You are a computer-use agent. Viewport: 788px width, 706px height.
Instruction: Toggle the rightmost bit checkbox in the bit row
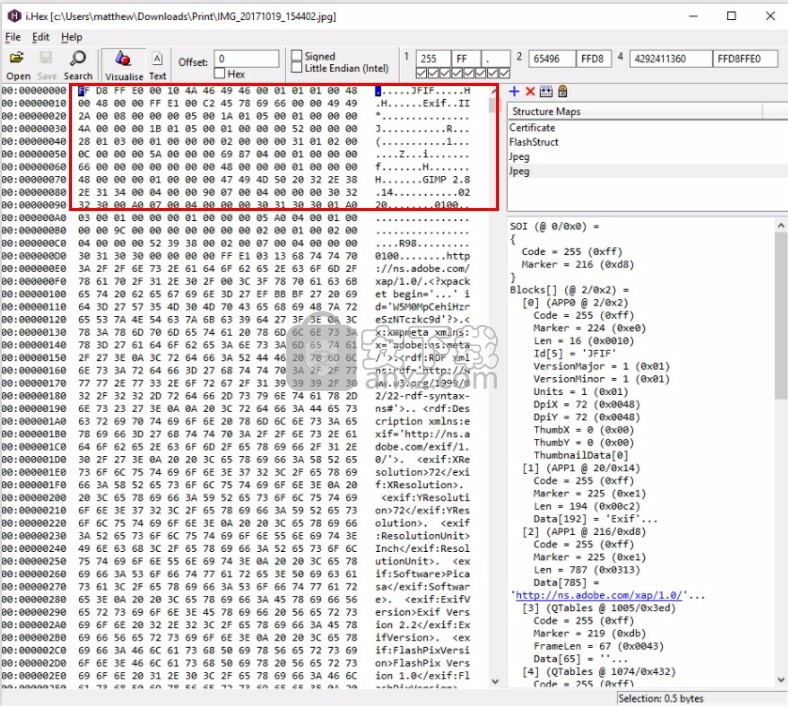pyautogui.click(x=504, y=73)
